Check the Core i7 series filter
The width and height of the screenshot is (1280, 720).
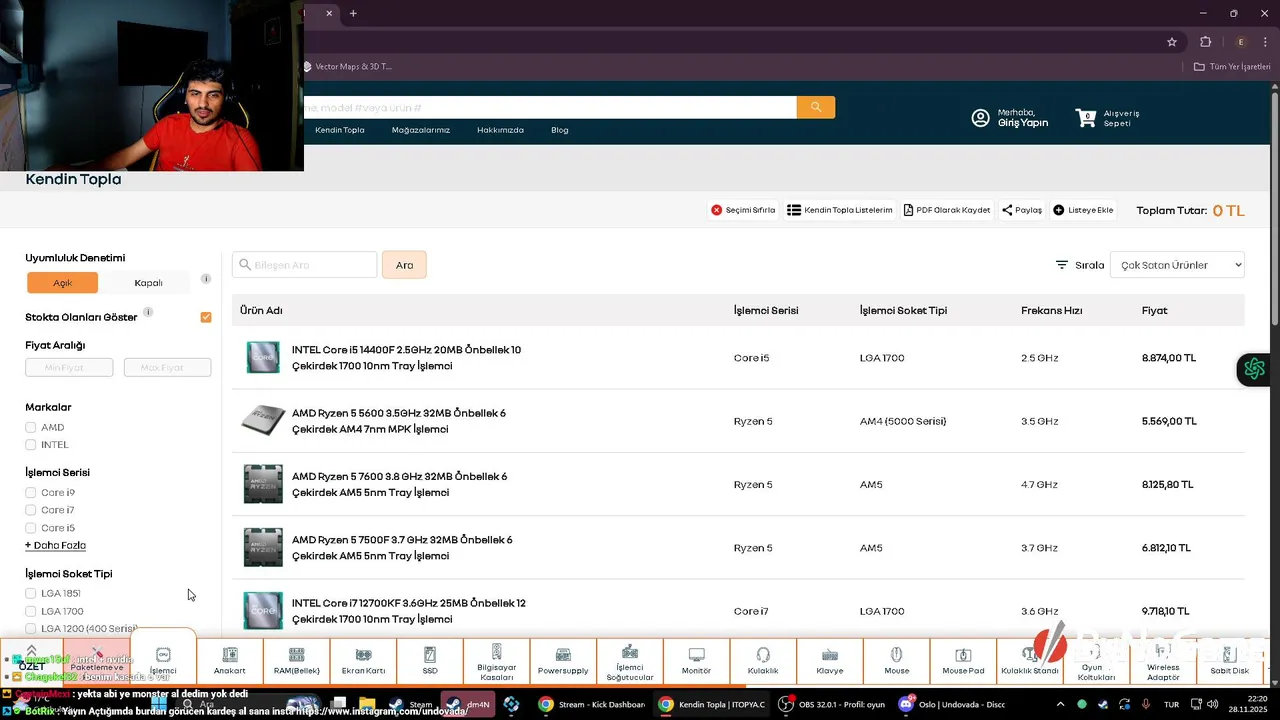[x=31, y=510]
